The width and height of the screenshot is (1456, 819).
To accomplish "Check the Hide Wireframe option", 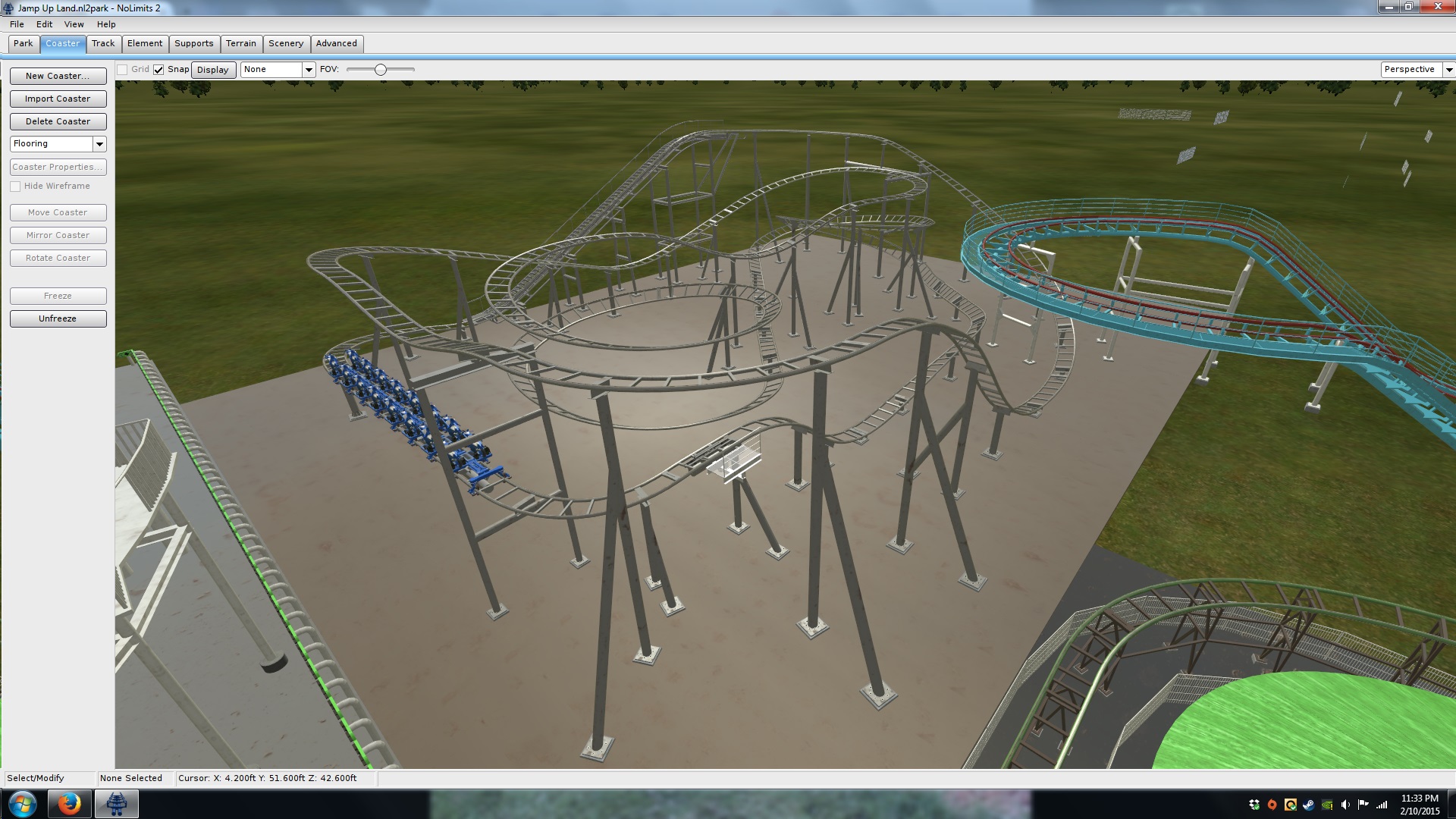I will pos(15,187).
